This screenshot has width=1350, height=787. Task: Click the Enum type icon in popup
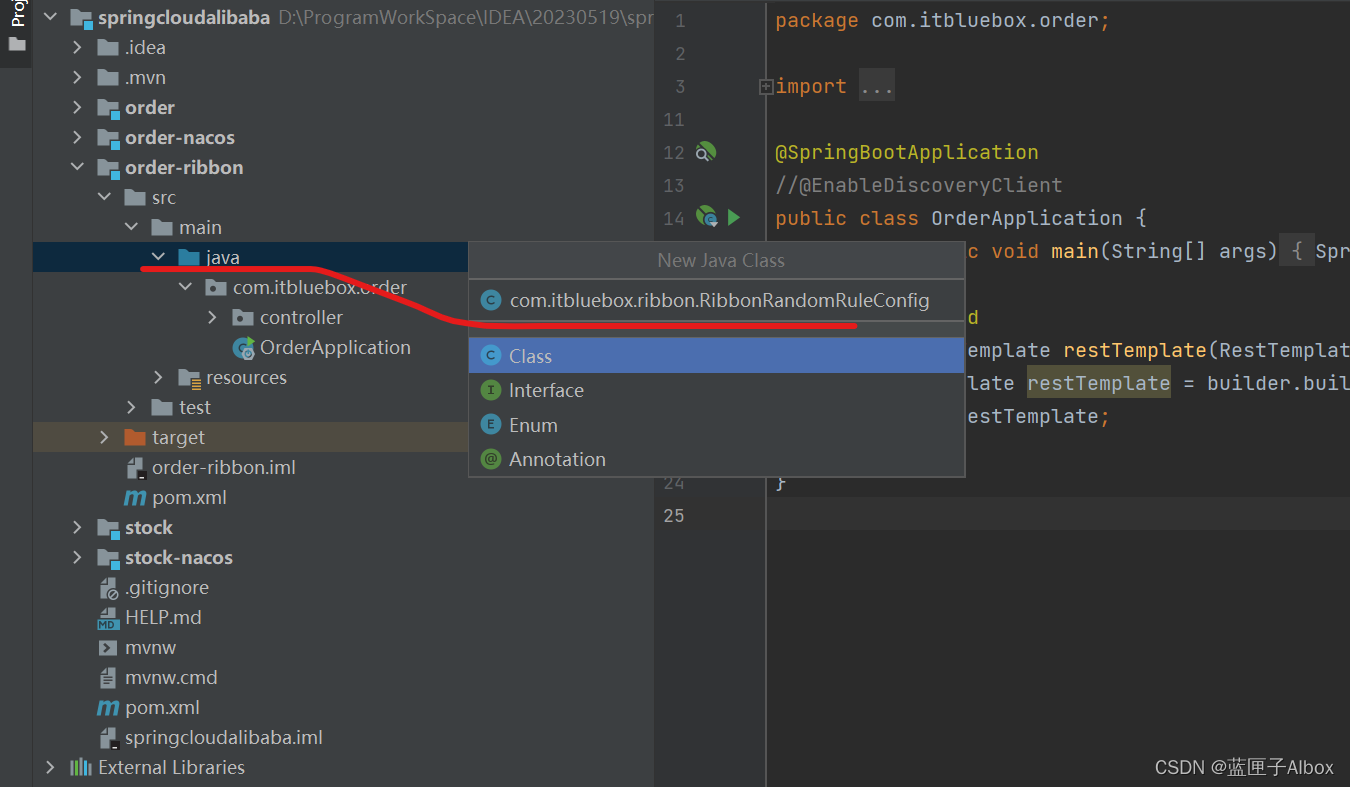[490, 425]
